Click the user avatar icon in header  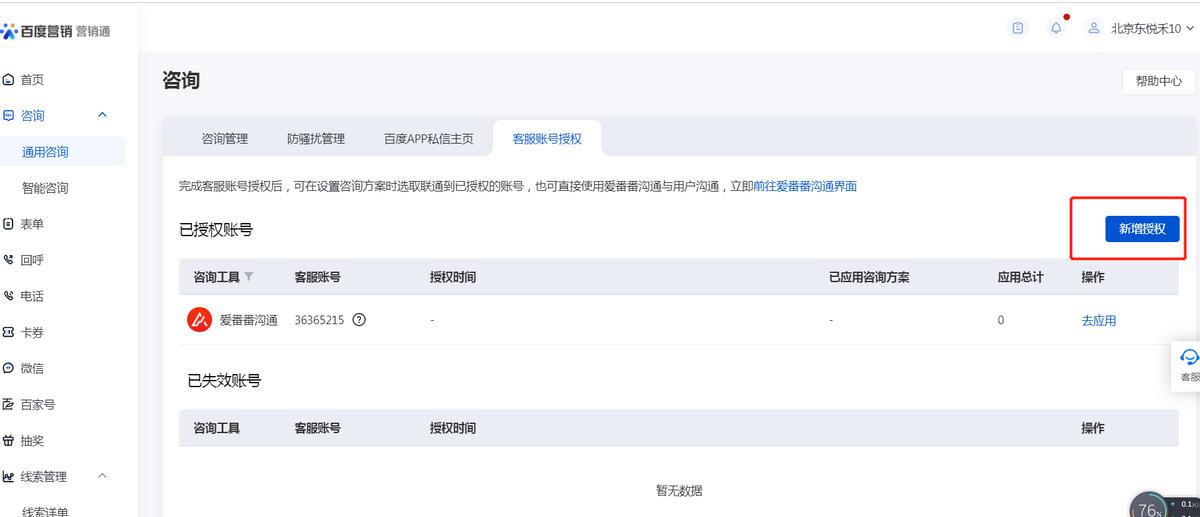(x=1094, y=29)
